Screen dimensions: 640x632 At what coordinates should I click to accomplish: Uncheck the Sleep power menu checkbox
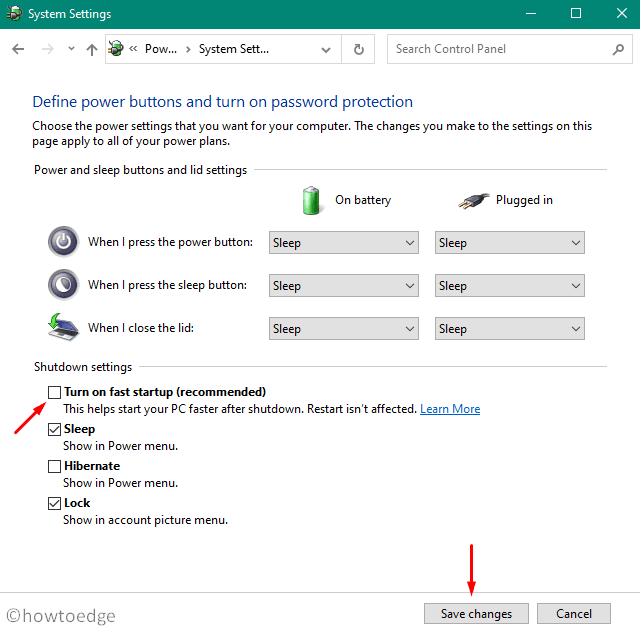point(54,429)
